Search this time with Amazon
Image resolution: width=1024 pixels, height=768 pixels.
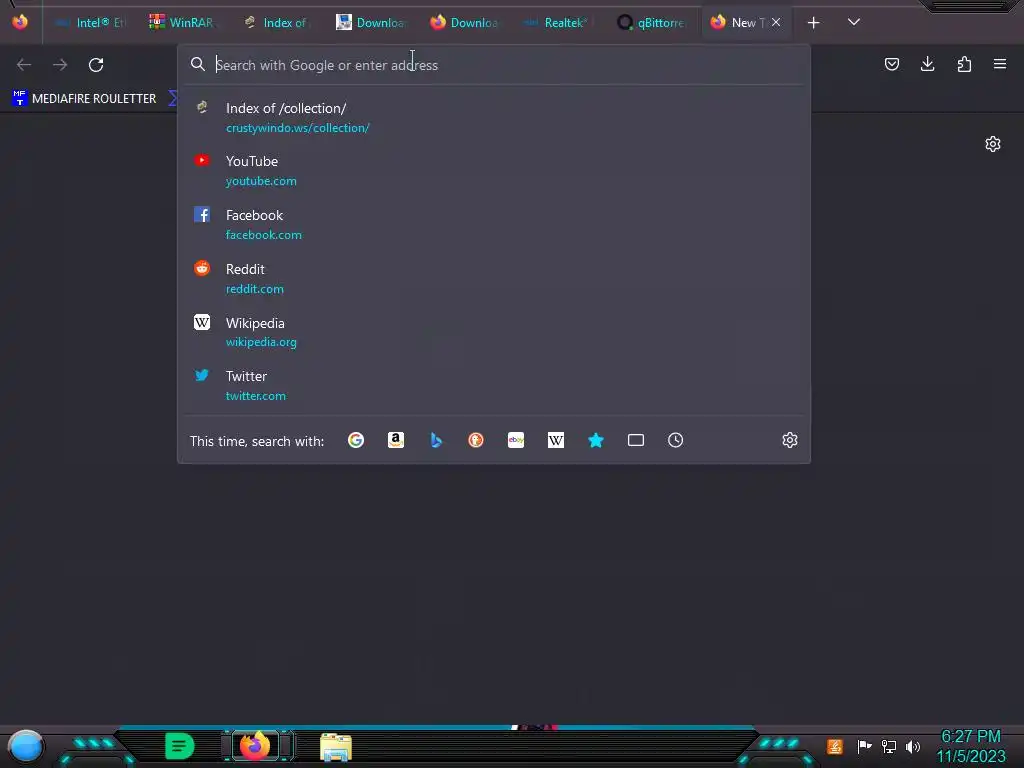click(396, 440)
